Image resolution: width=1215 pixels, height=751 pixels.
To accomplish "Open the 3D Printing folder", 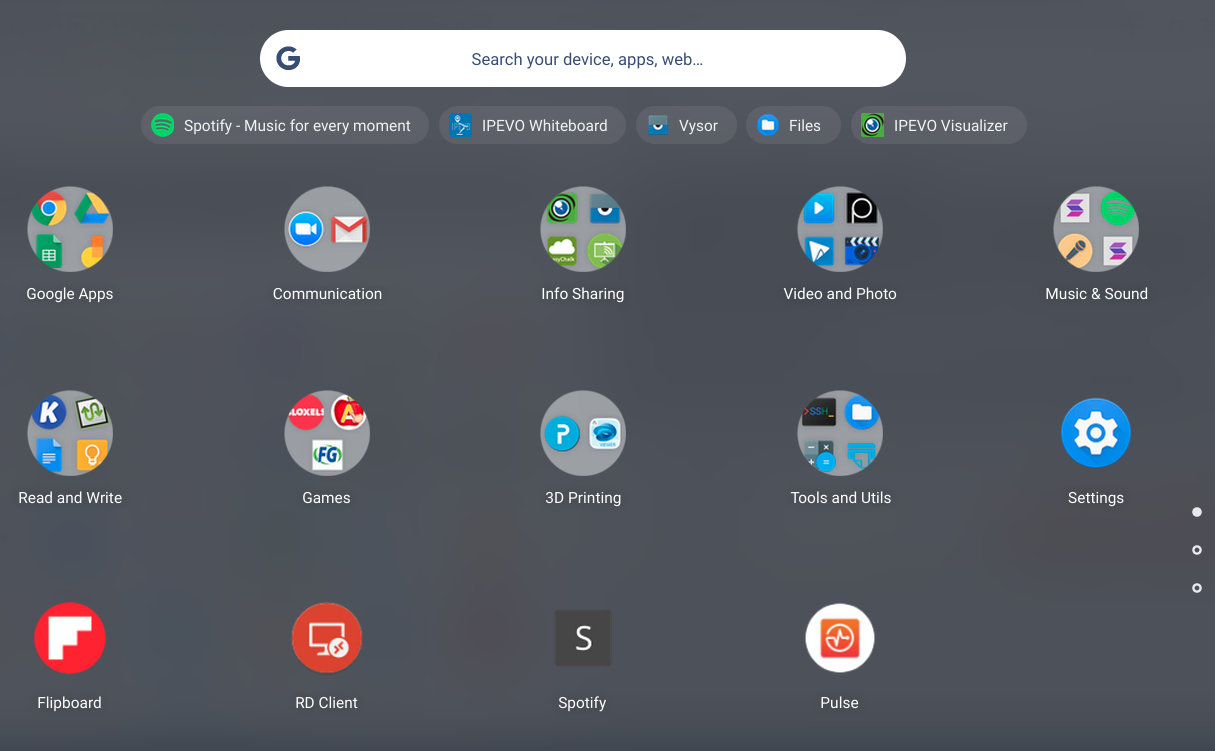I will click(x=583, y=433).
